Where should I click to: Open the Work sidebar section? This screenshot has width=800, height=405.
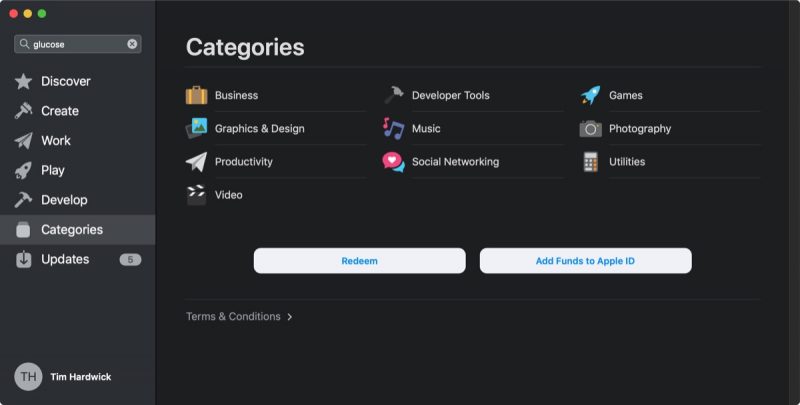click(55, 141)
